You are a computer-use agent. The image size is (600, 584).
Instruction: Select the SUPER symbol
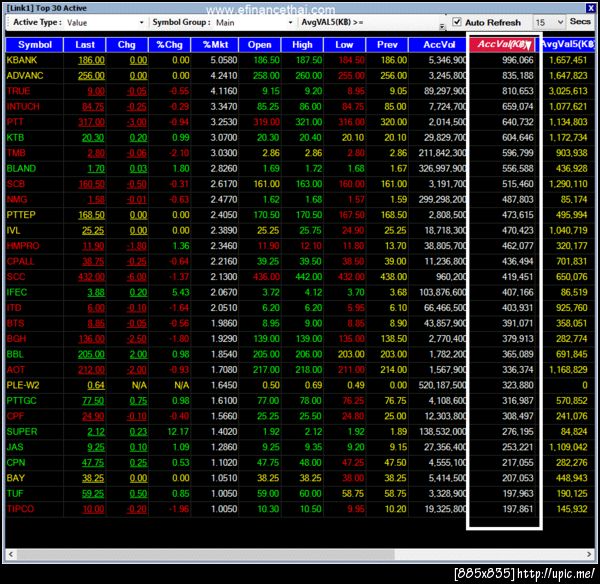click(x=22, y=432)
